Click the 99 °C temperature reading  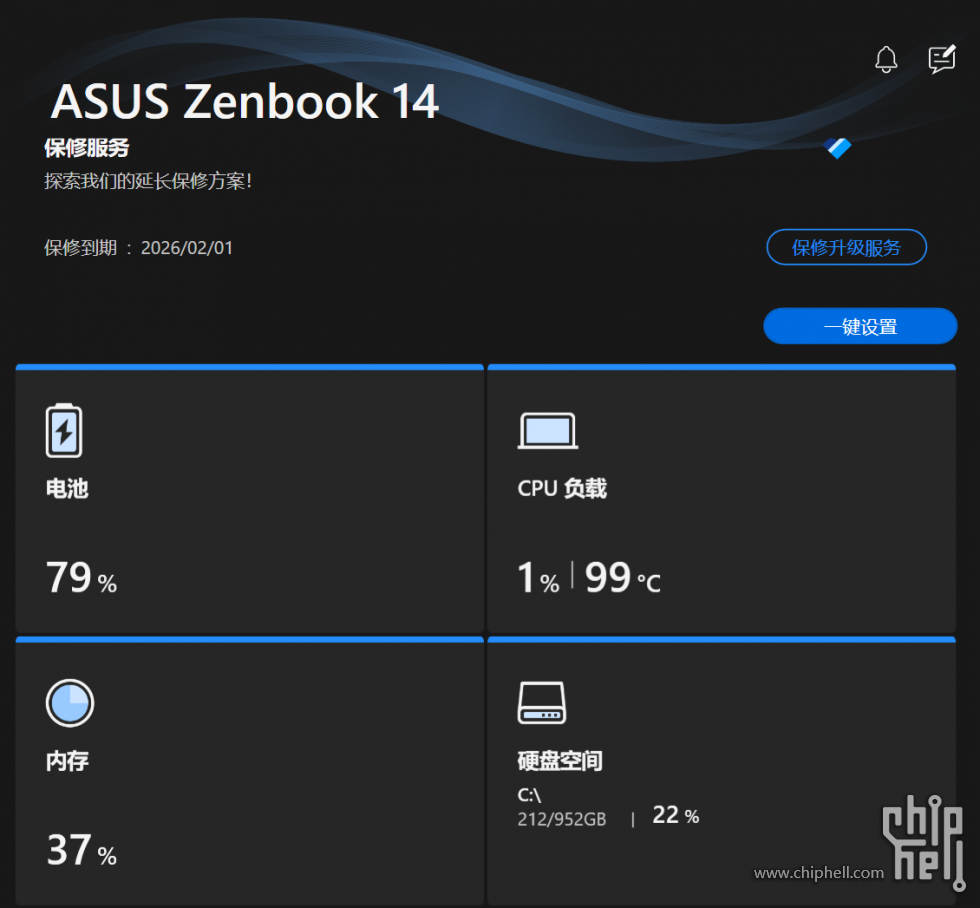coord(622,577)
